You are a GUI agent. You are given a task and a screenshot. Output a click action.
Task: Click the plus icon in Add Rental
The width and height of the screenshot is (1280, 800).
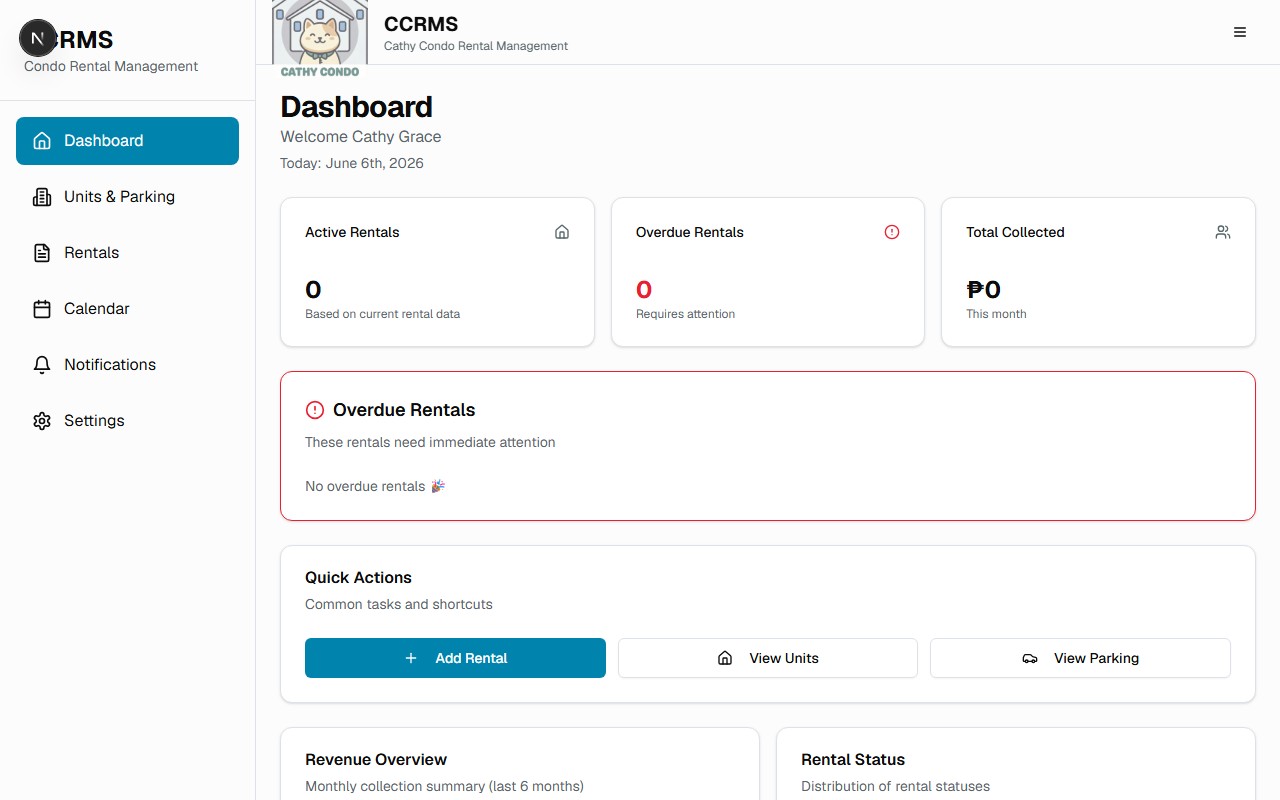tap(411, 658)
